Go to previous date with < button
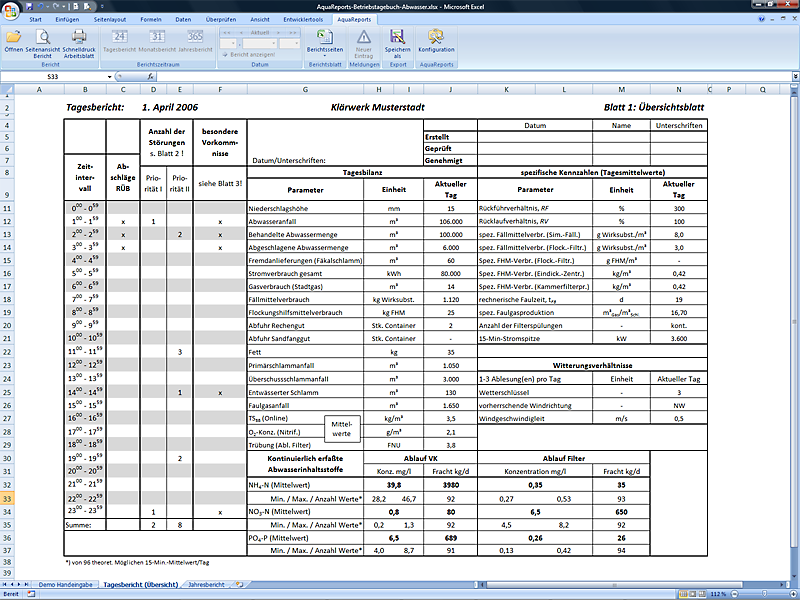This screenshot has width=800, height=600. (241, 33)
